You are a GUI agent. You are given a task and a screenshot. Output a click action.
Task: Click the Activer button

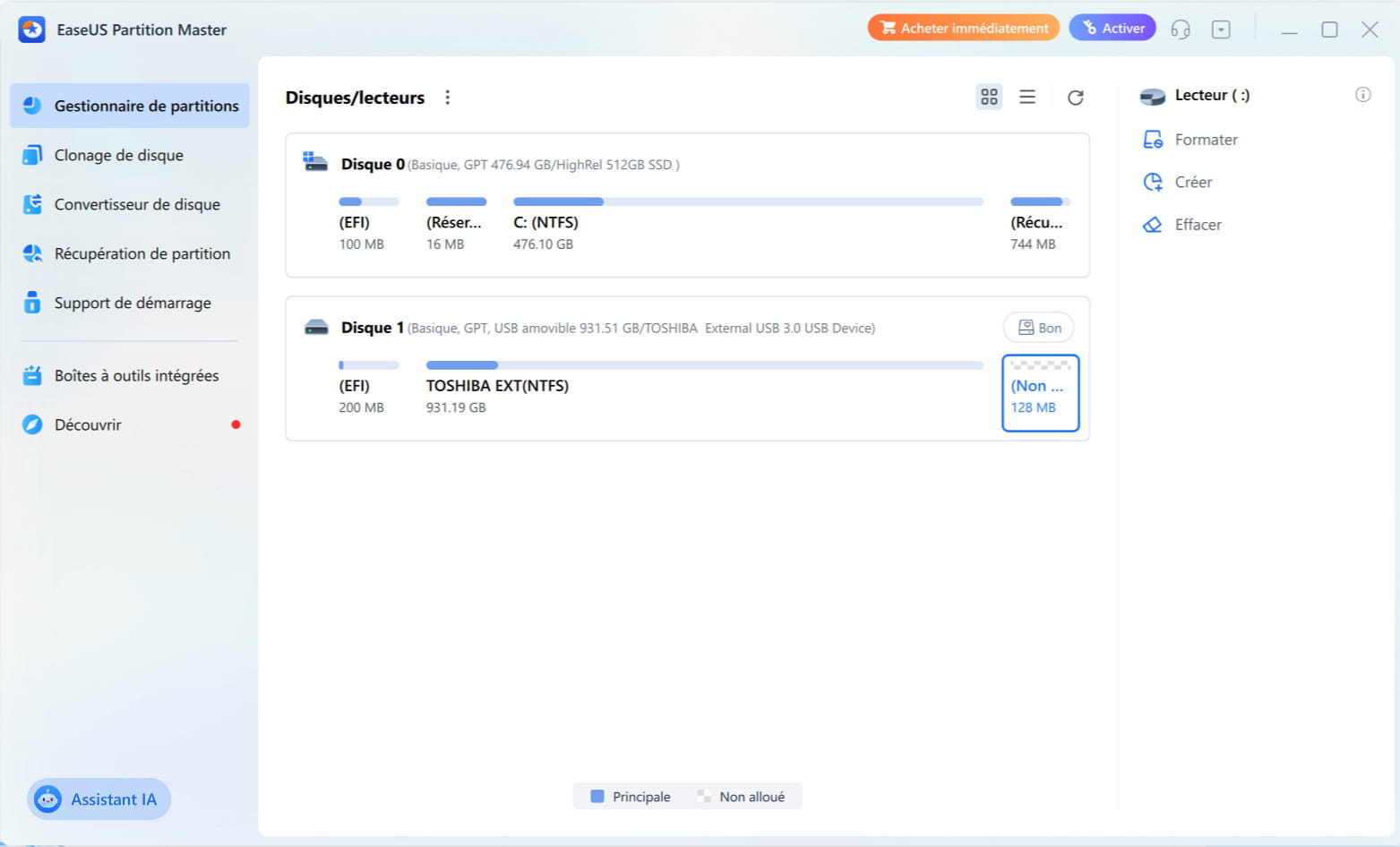point(1112,28)
